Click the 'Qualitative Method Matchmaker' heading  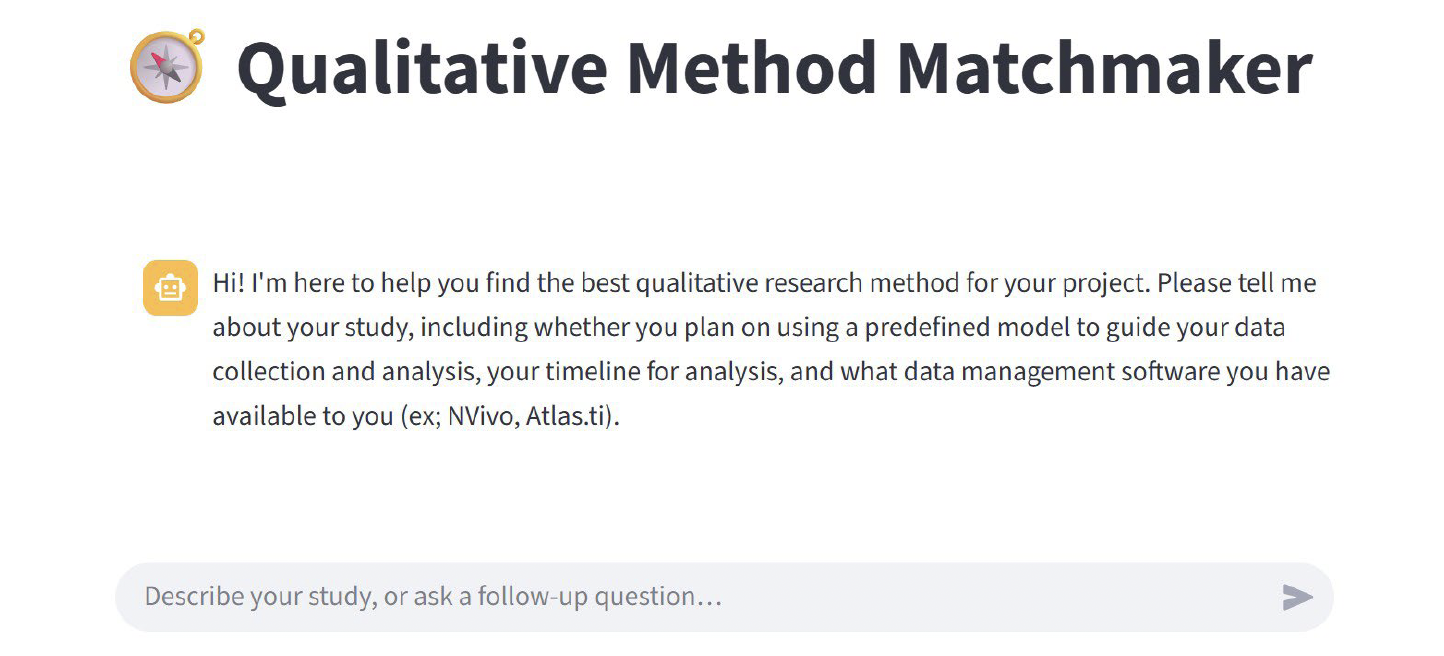(774, 67)
